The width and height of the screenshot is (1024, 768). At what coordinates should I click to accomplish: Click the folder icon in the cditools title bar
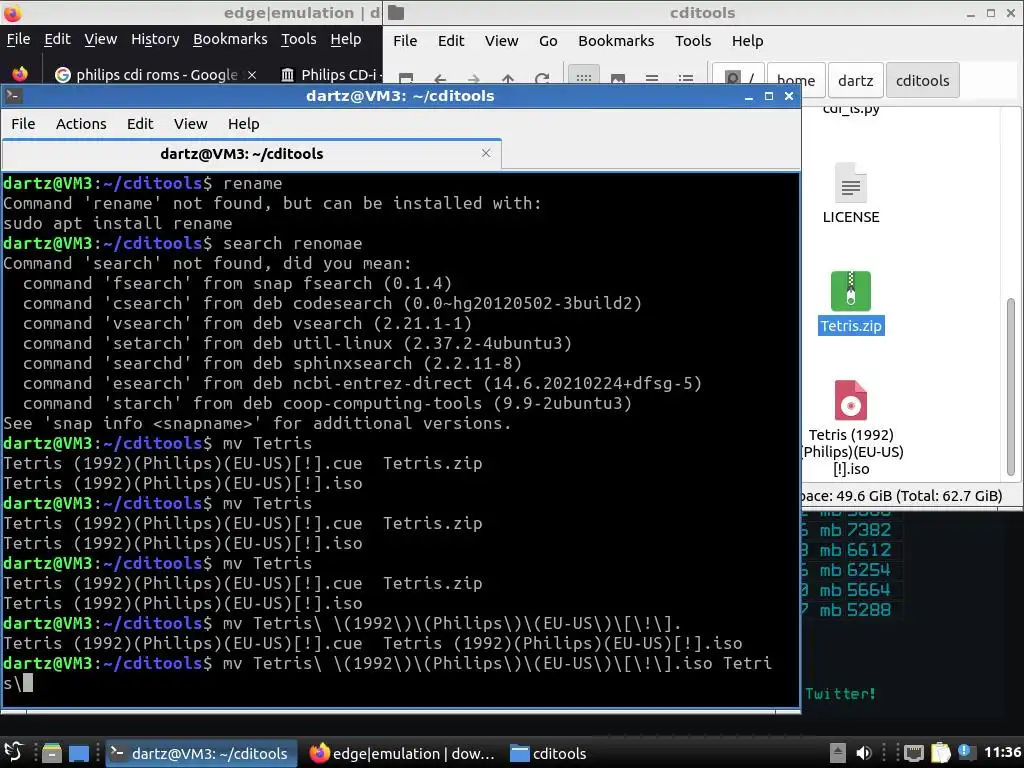(x=396, y=12)
